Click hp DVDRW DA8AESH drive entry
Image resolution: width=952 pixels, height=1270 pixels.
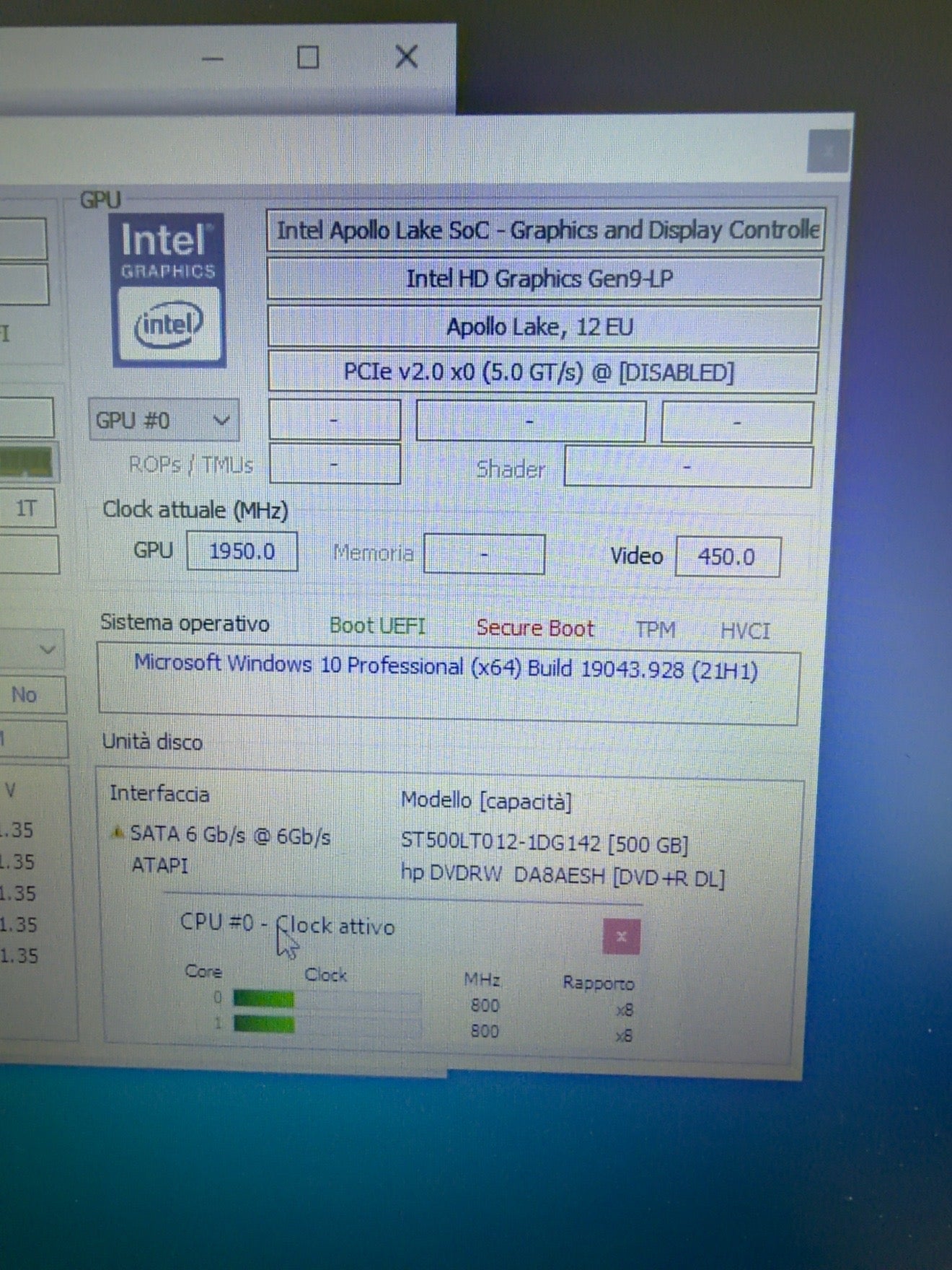point(563,875)
